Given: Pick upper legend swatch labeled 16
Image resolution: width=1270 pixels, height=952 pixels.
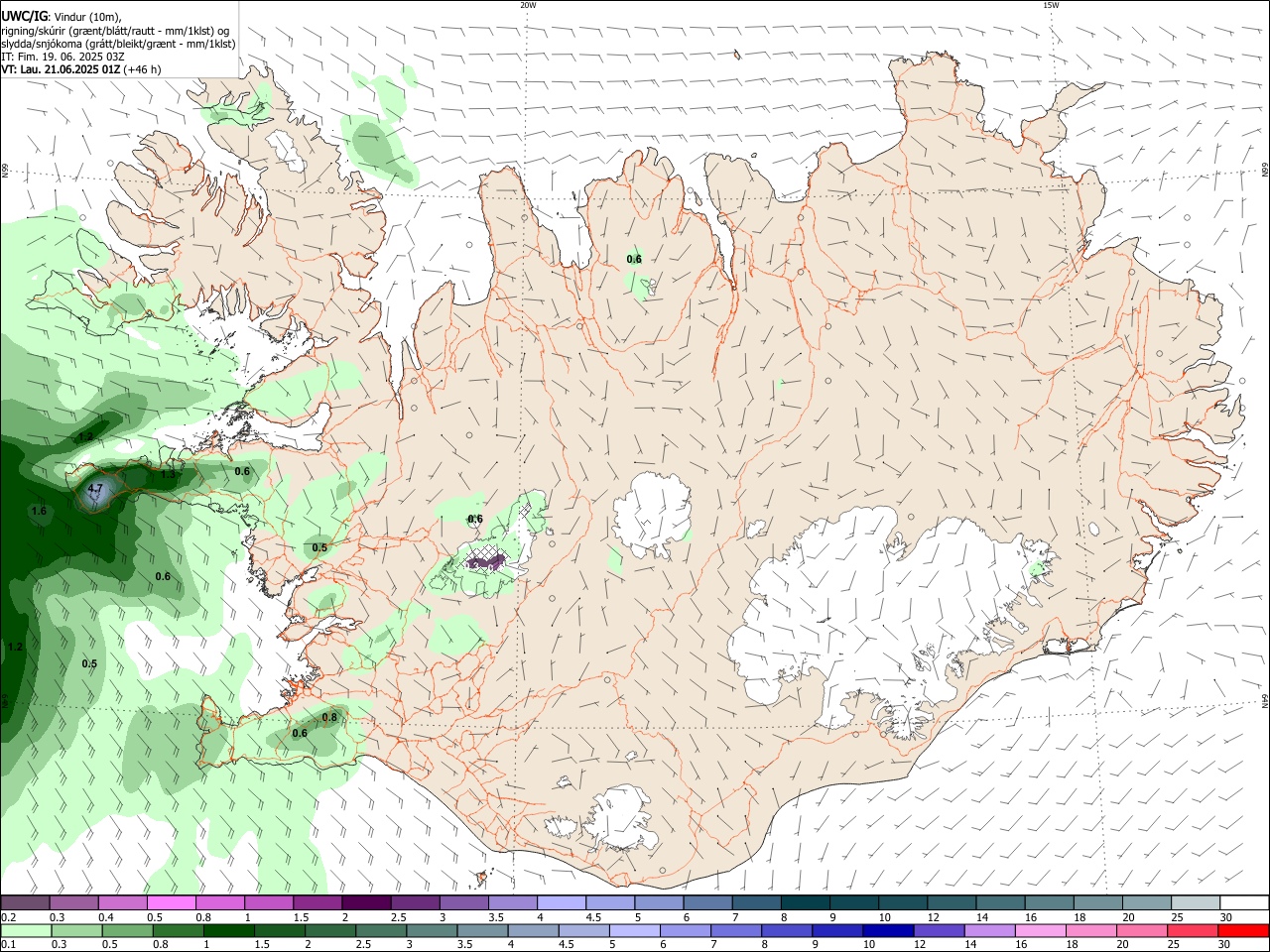Looking at the screenshot, I should pos(1048,903).
